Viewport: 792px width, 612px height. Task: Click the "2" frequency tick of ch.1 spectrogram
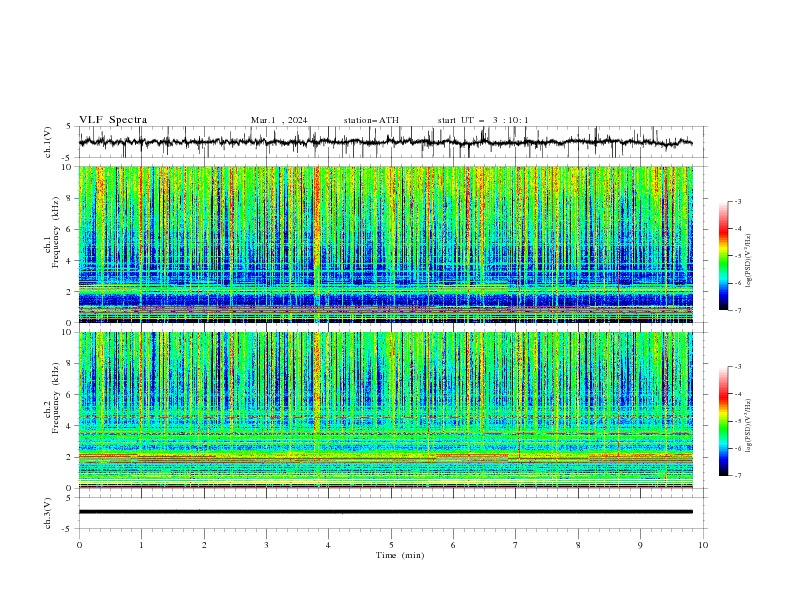pyautogui.click(x=71, y=292)
